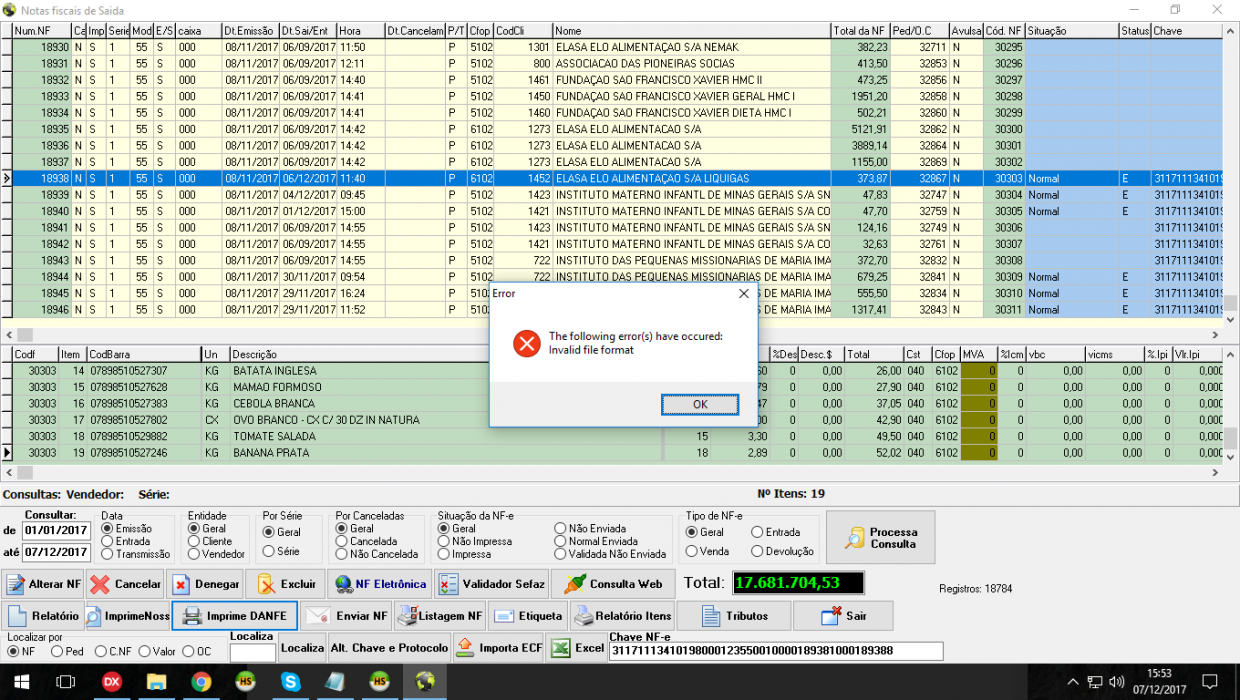The width and height of the screenshot is (1240, 700).
Task: Open the Validador Sefaz tool
Action: pyautogui.click(x=492, y=584)
